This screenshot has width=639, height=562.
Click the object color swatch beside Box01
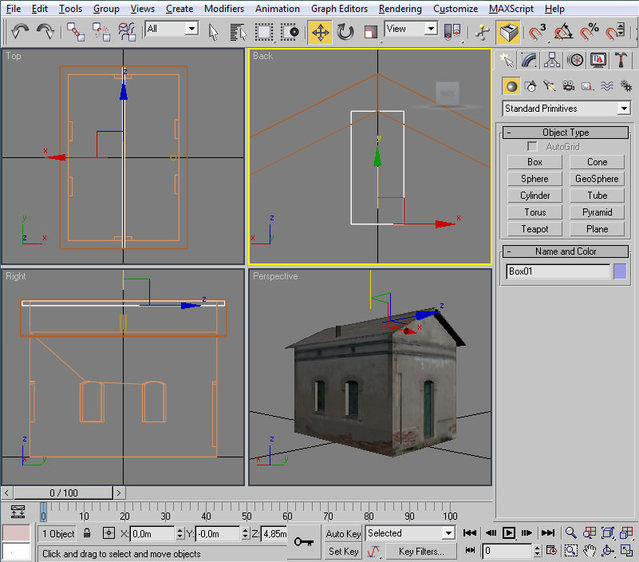(620, 271)
